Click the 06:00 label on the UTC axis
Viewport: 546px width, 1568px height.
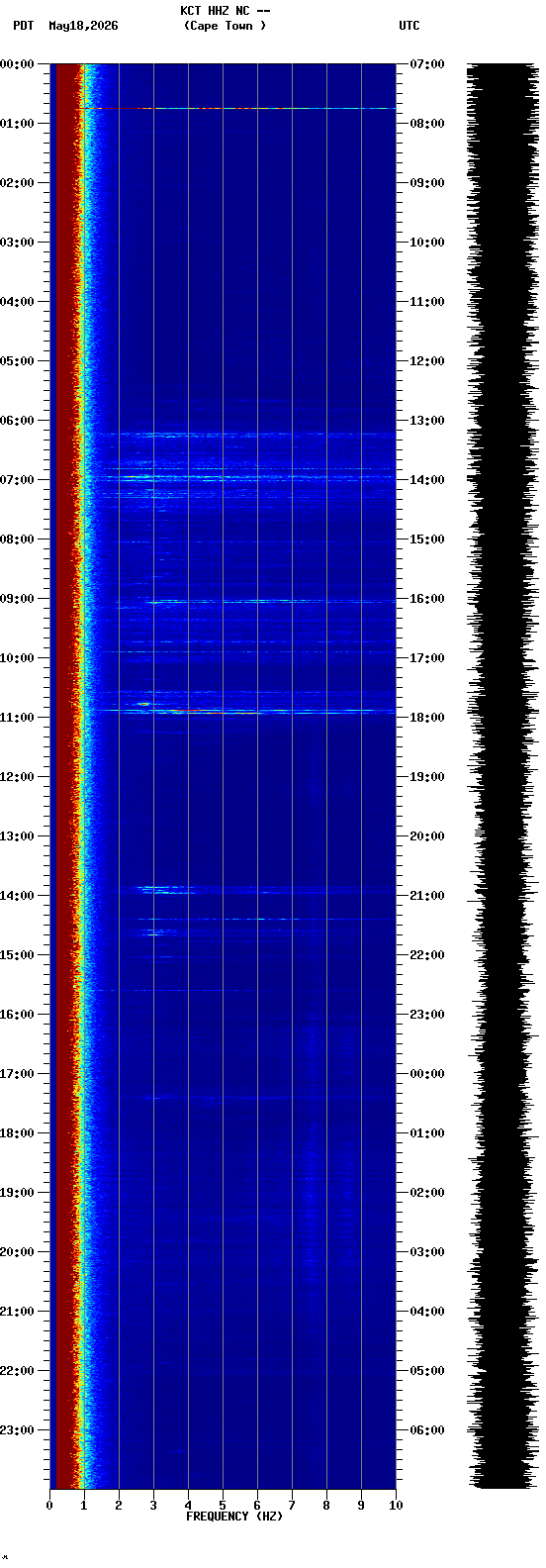[427, 1430]
